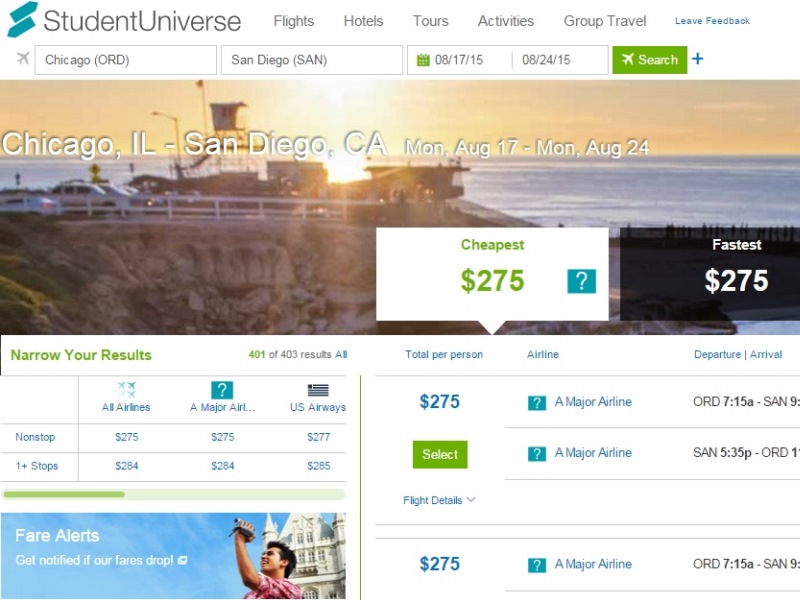Click the A Major Airline question icon in filter matrix
The image size is (800, 600).
click(222, 390)
